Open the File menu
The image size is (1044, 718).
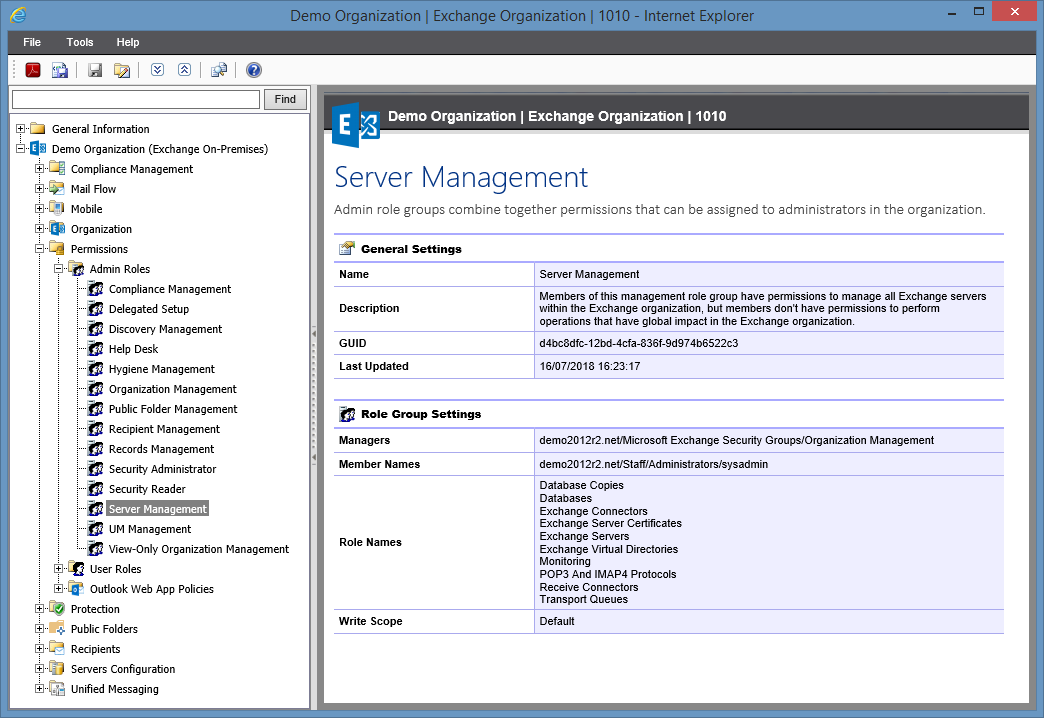(32, 42)
